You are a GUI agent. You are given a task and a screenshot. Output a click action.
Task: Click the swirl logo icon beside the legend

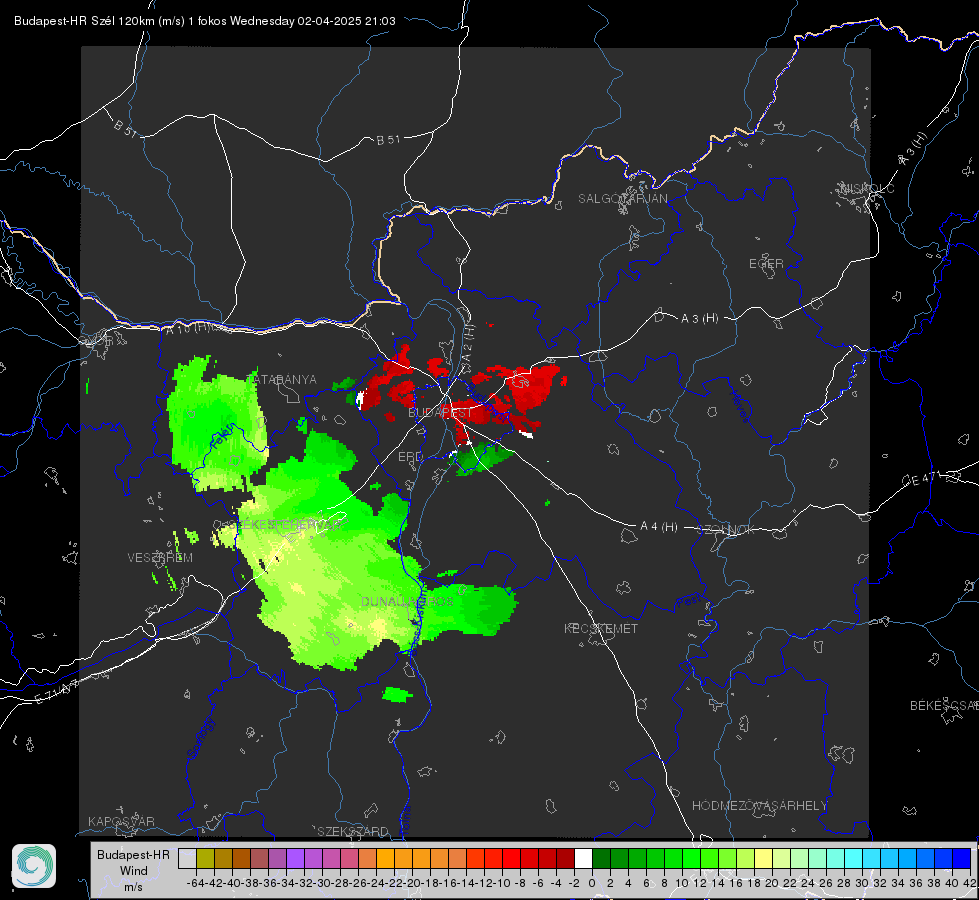point(34,866)
